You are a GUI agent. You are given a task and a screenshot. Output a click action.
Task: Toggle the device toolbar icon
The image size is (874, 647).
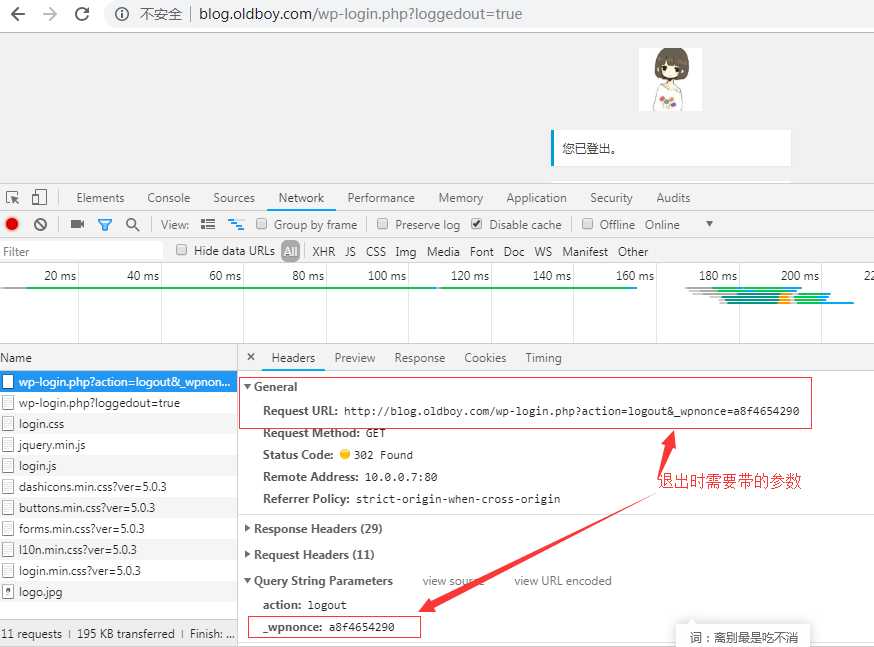39,198
